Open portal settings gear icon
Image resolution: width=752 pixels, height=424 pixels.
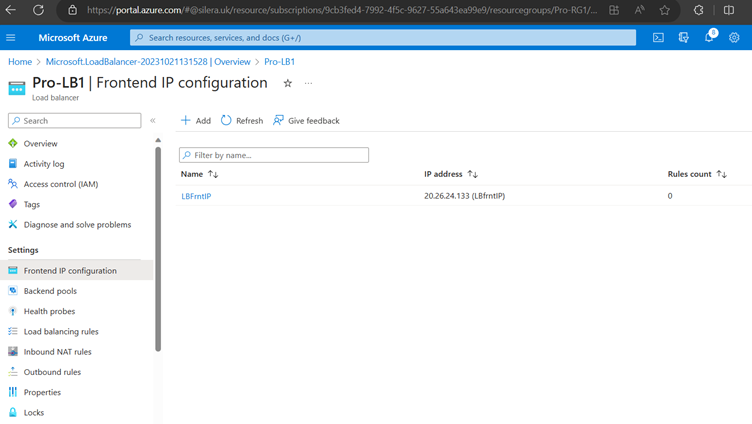[x=734, y=38]
